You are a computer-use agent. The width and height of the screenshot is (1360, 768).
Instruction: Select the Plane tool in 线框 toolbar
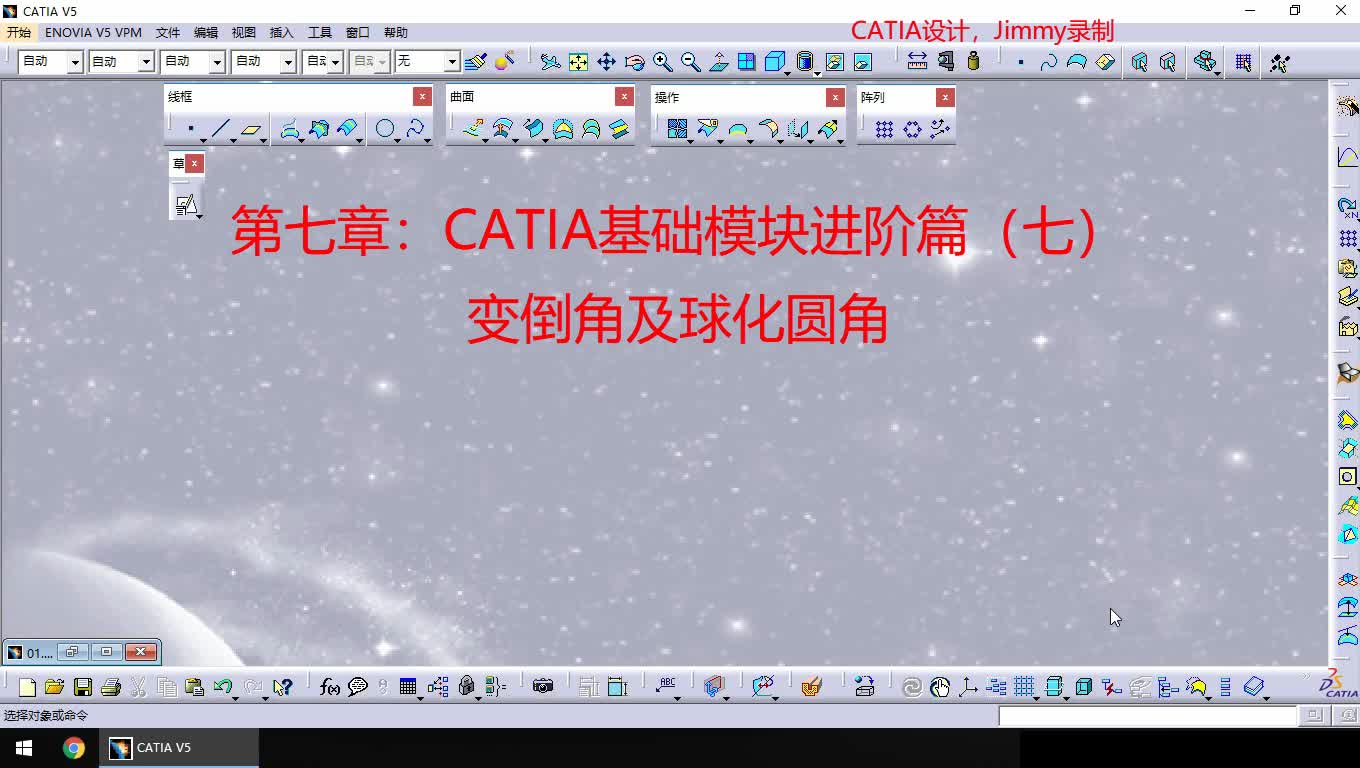coord(250,129)
